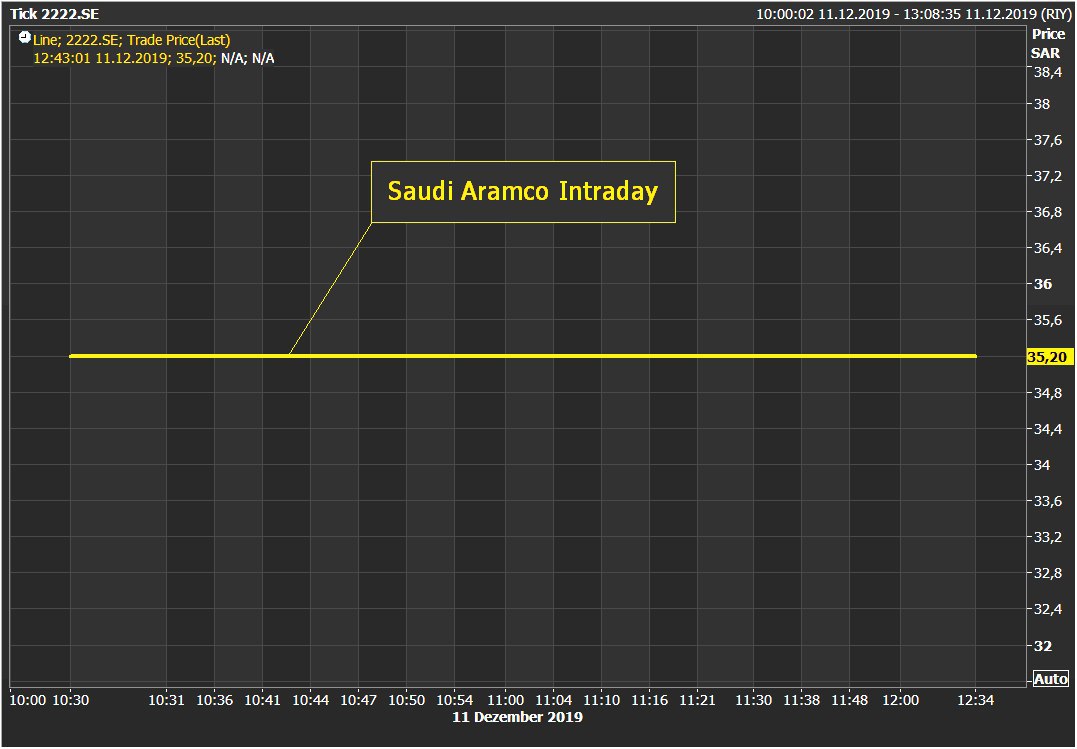Click the 'Price SAR' axis title
This screenshot has height=749, width=1077.
[x=1049, y=43]
